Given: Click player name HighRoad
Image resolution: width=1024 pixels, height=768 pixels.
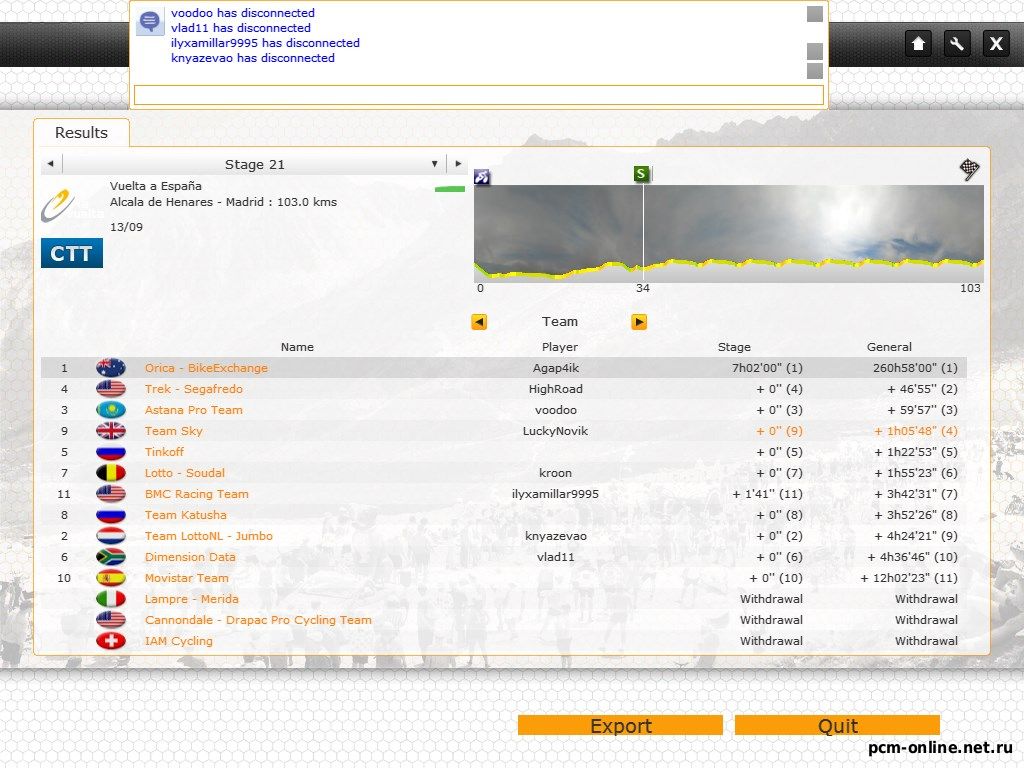Looking at the screenshot, I should 556,389.
